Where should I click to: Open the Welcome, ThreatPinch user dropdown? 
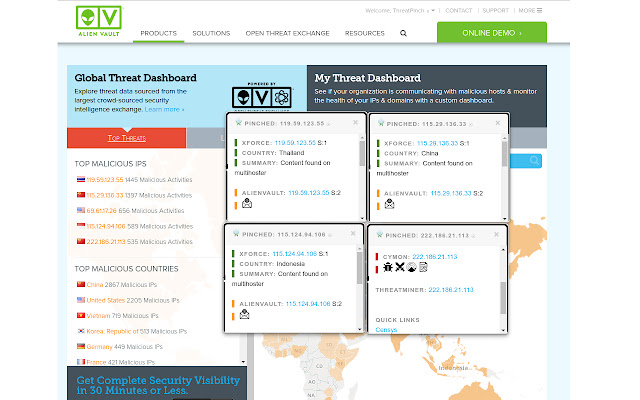(400, 11)
